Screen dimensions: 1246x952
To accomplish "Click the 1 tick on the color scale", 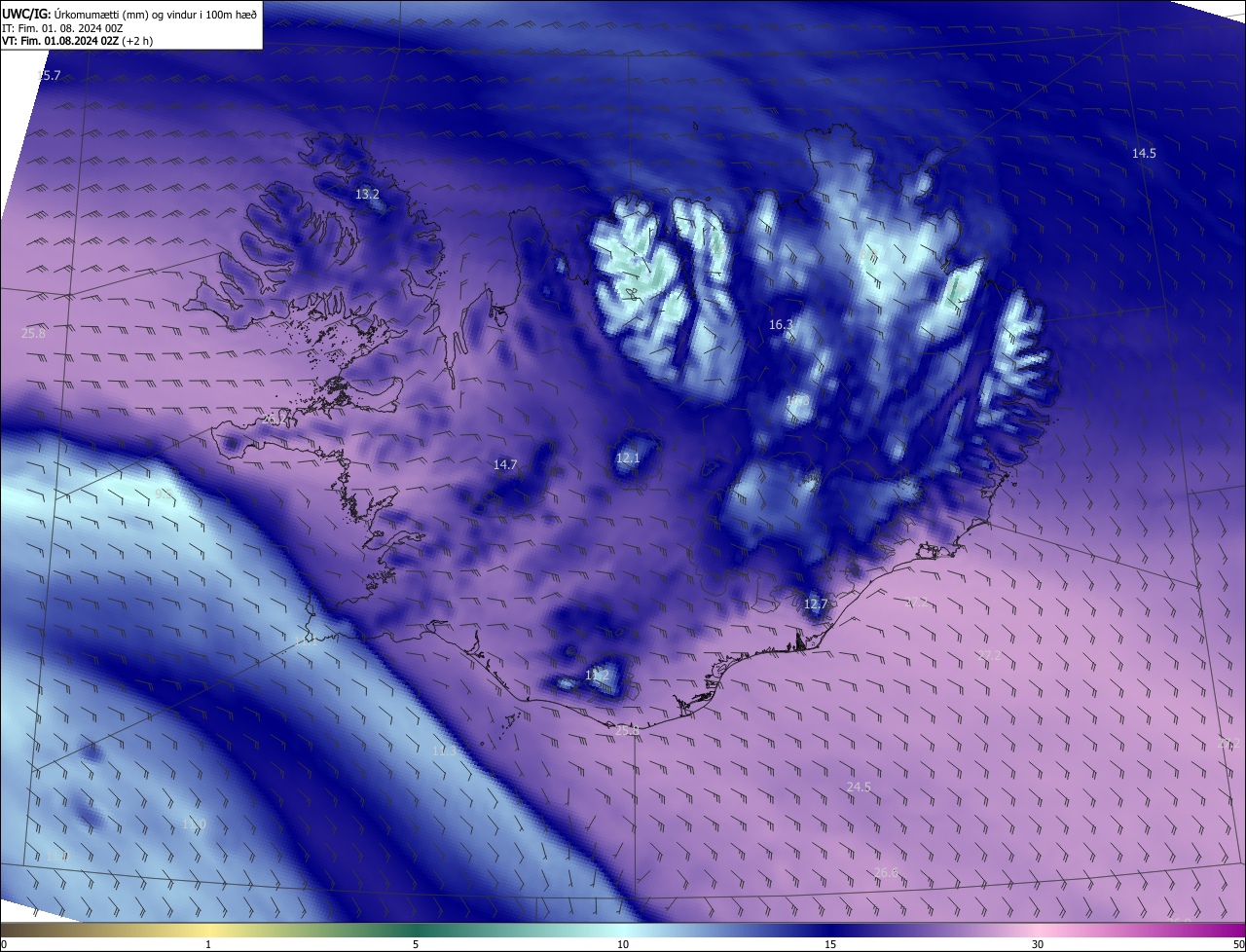I will pyautogui.click(x=208, y=945).
